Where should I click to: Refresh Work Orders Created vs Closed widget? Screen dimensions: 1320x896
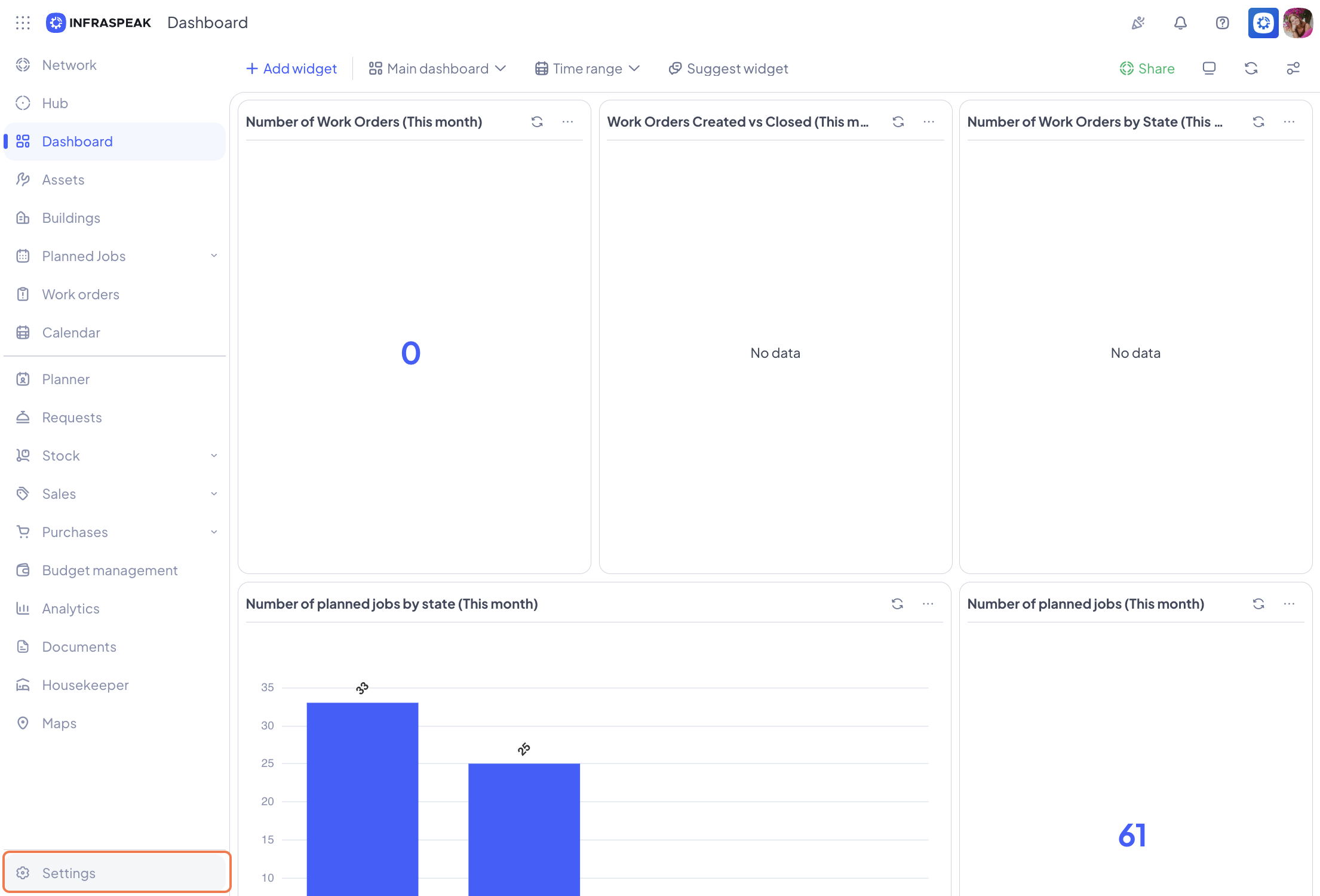898,122
